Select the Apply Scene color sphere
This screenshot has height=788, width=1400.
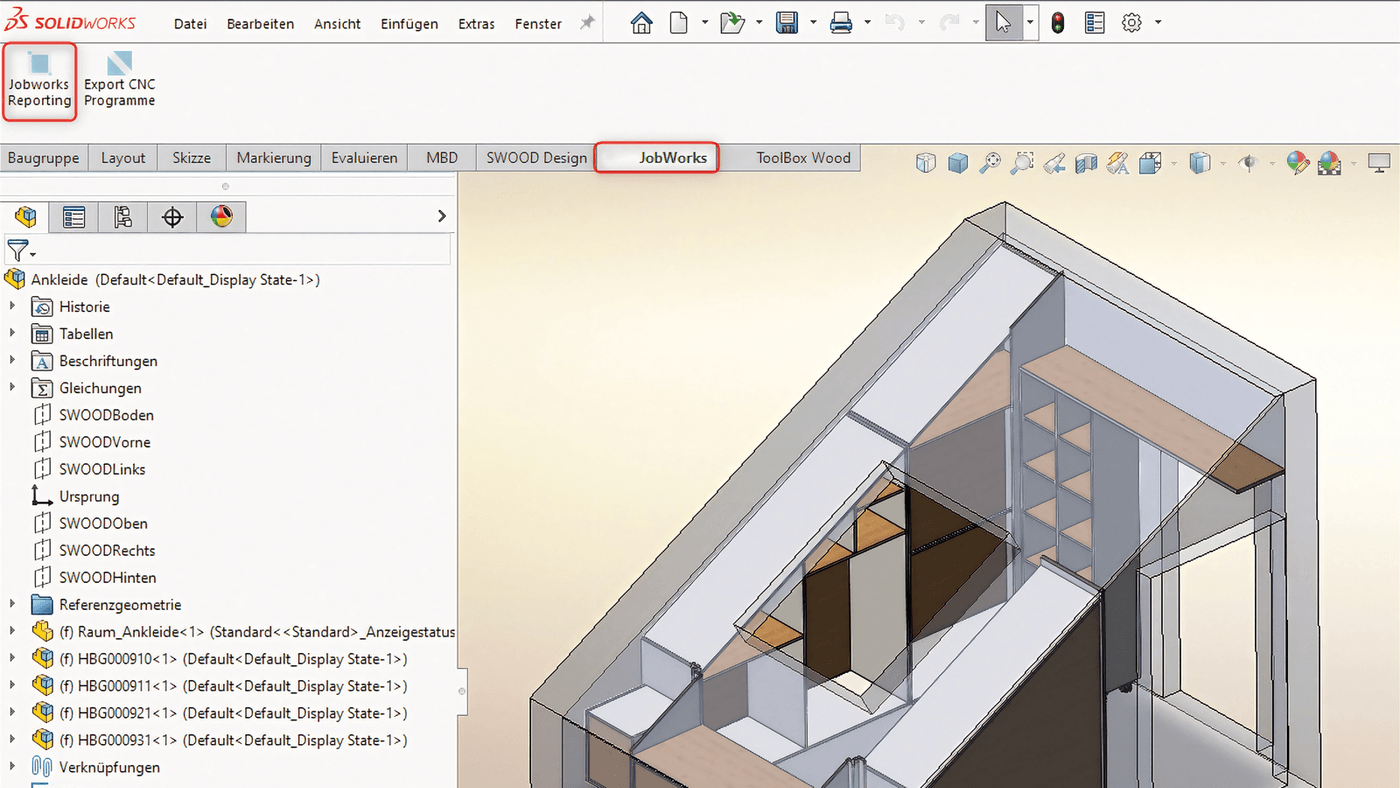click(x=1330, y=162)
